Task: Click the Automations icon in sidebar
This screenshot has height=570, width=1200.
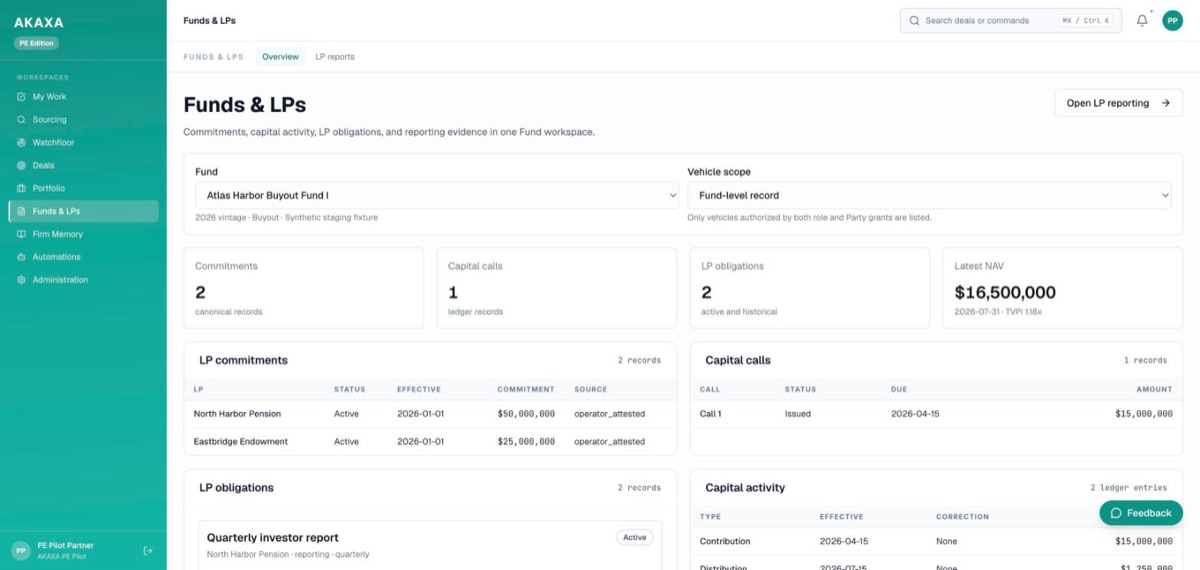Action: click(x=22, y=257)
